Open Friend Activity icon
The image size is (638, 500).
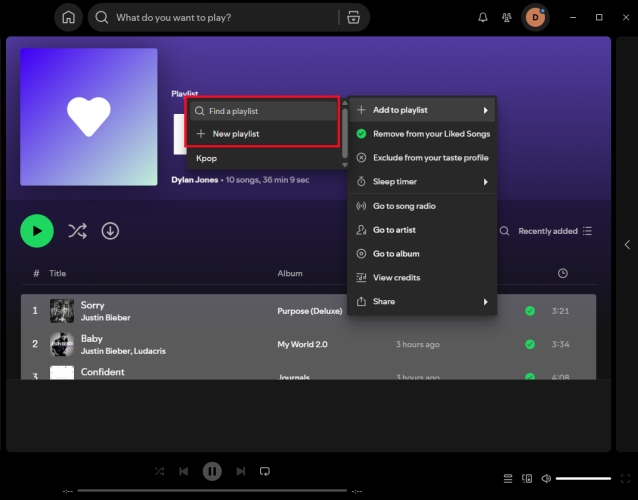pos(507,17)
